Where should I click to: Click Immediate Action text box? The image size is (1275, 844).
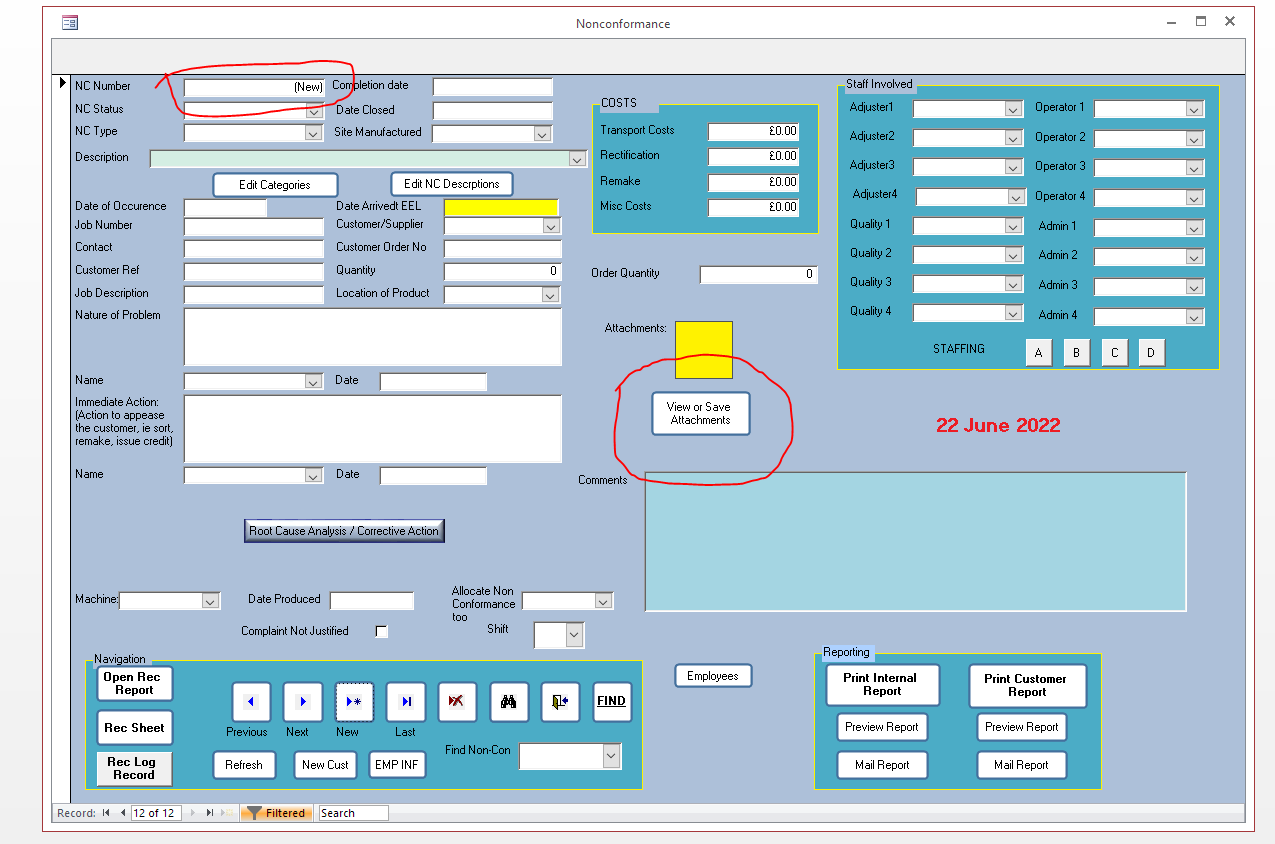[x=373, y=429]
